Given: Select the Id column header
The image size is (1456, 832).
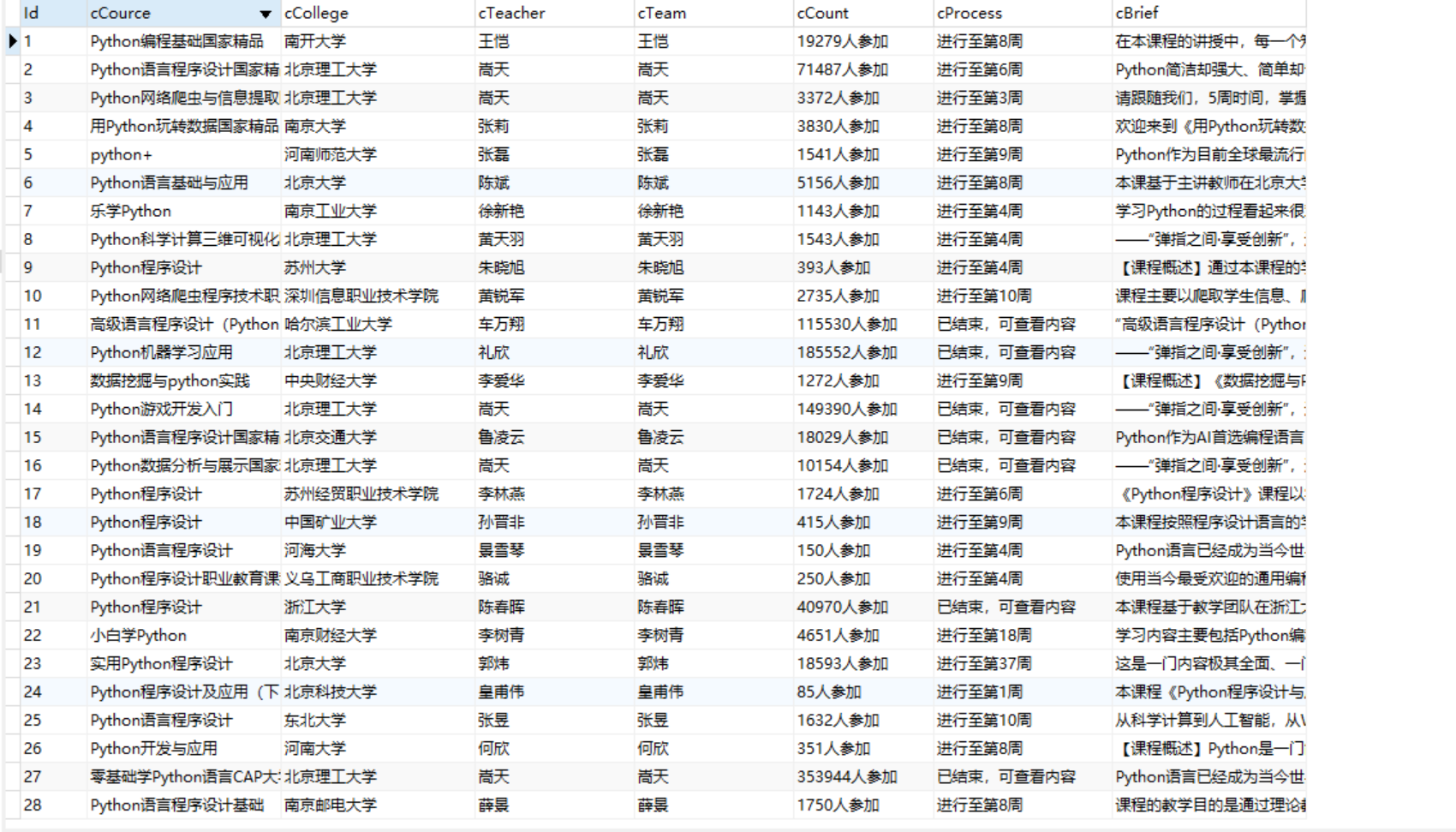Looking at the screenshot, I should coord(54,13).
